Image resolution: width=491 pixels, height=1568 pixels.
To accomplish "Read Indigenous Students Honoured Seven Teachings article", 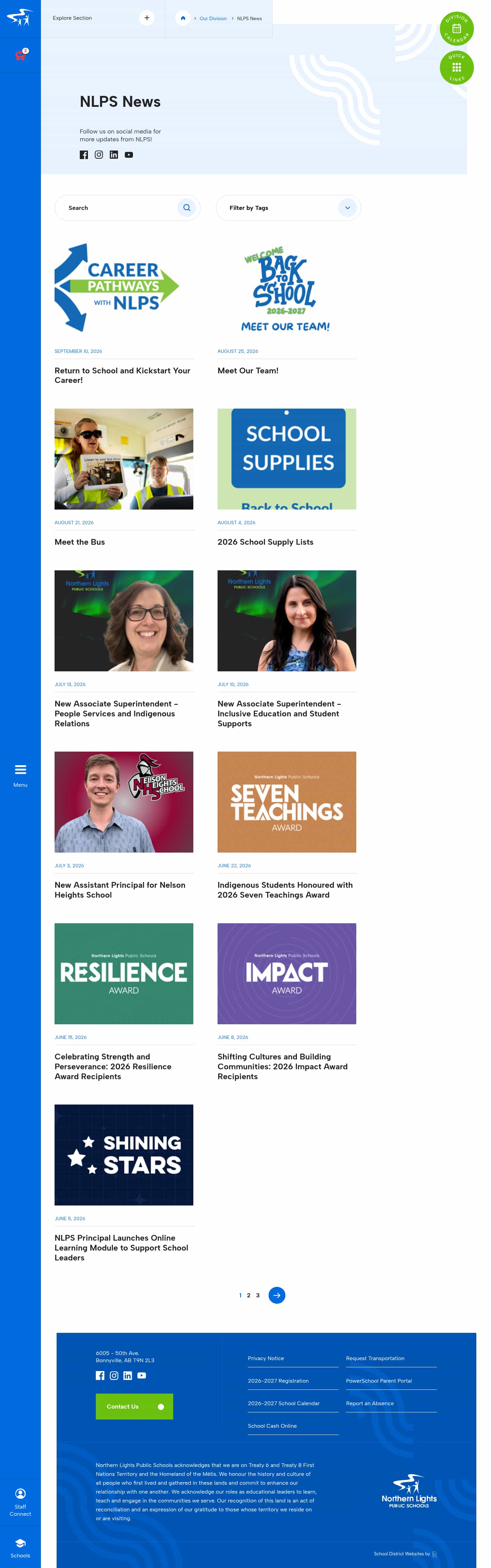I will click(x=285, y=890).
